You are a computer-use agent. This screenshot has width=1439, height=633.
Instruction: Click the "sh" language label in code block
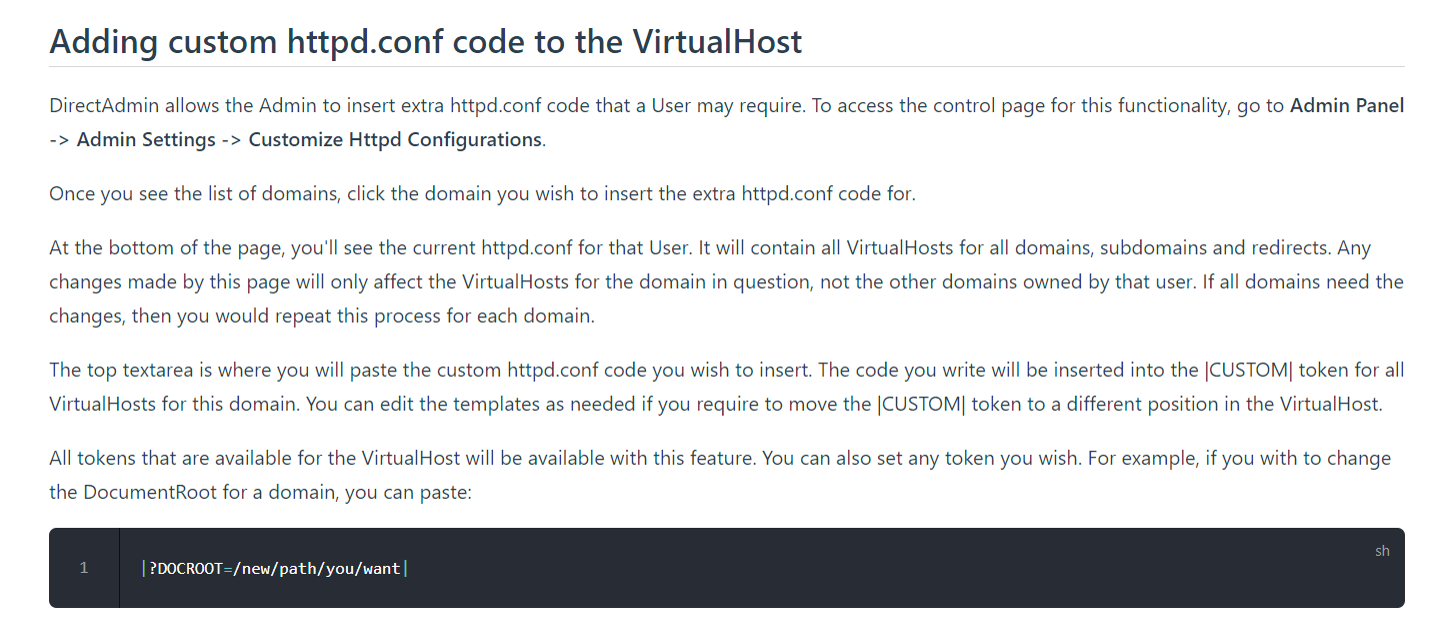(1382, 551)
